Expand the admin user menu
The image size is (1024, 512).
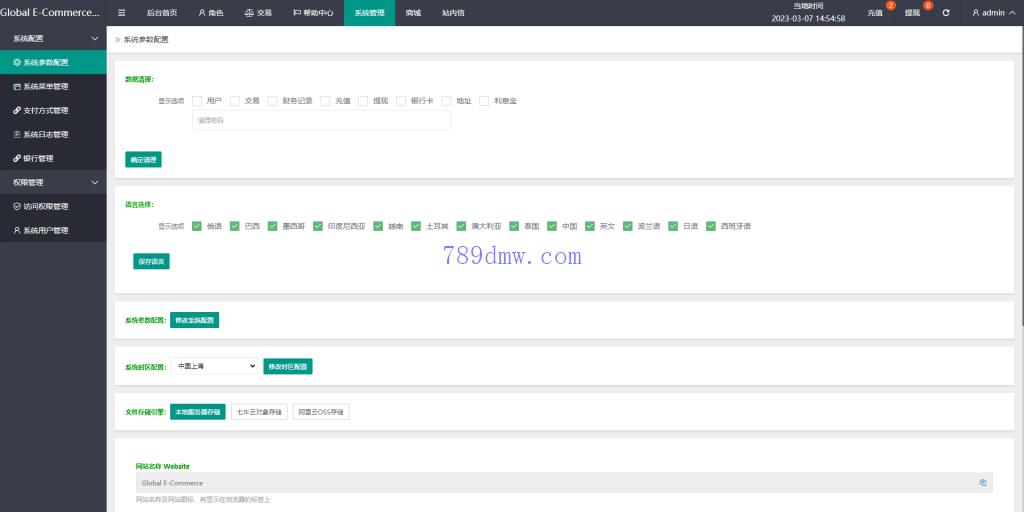point(992,13)
